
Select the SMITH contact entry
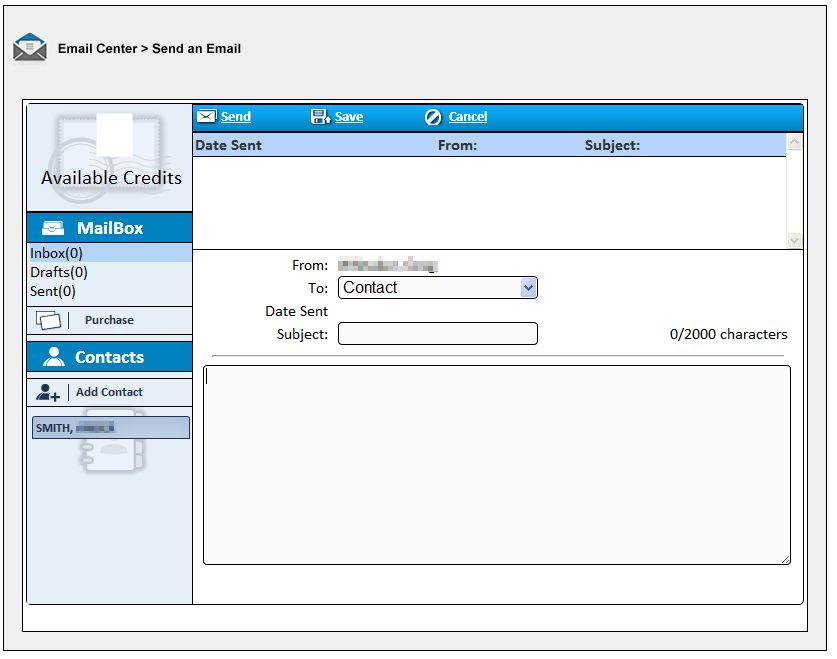[x=111, y=428]
